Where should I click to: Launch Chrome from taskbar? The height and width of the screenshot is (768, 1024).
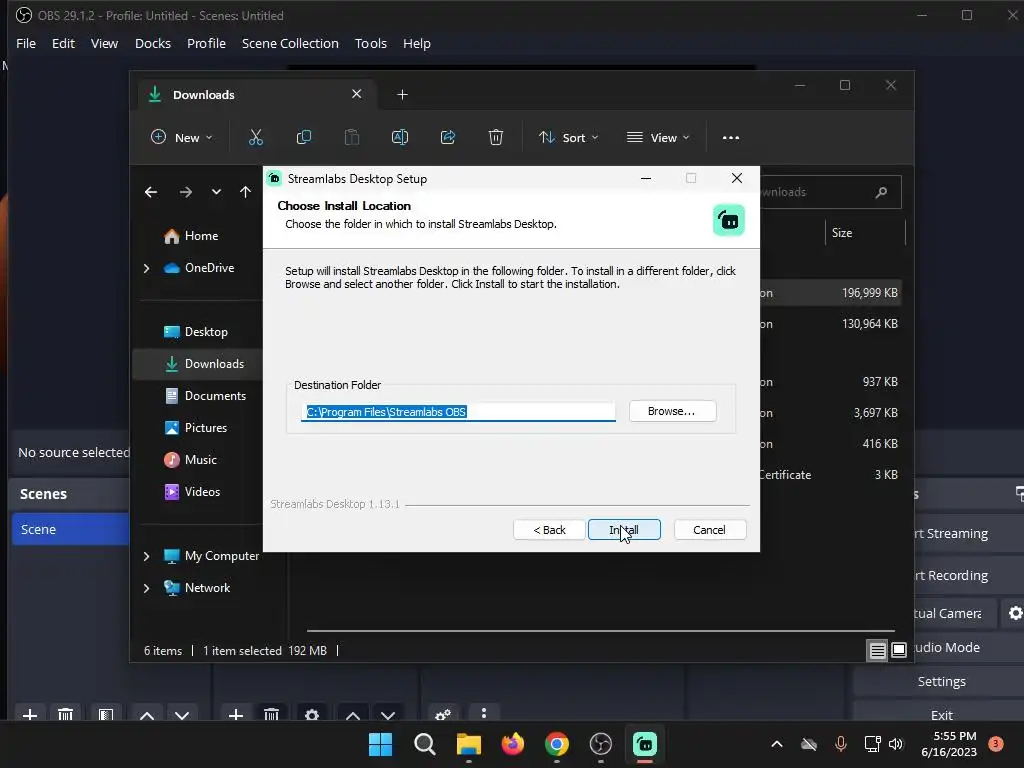(556, 744)
